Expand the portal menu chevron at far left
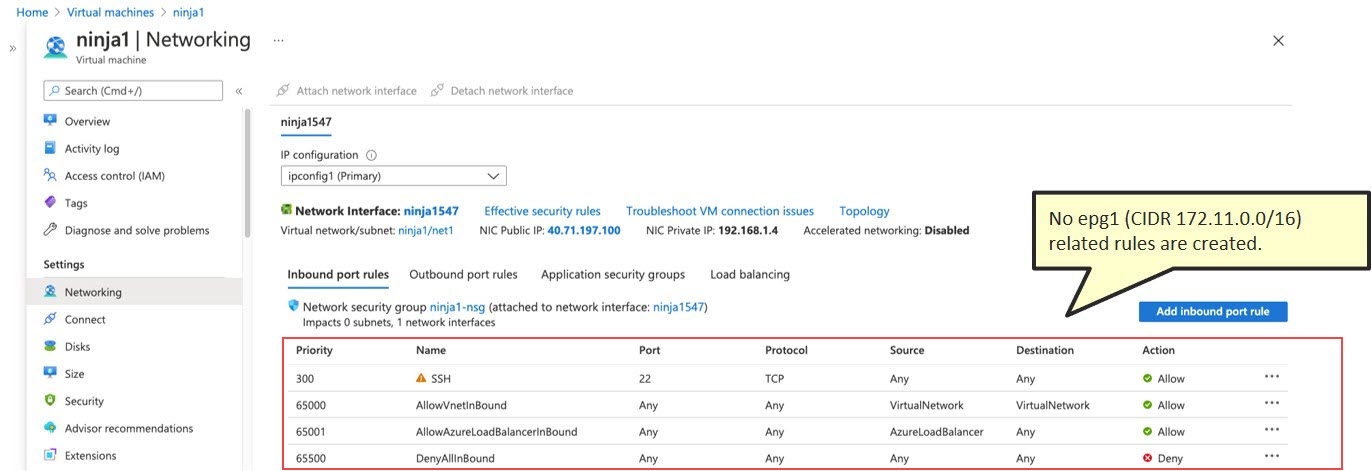The width and height of the screenshot is (1371, 471). (13, 48)
